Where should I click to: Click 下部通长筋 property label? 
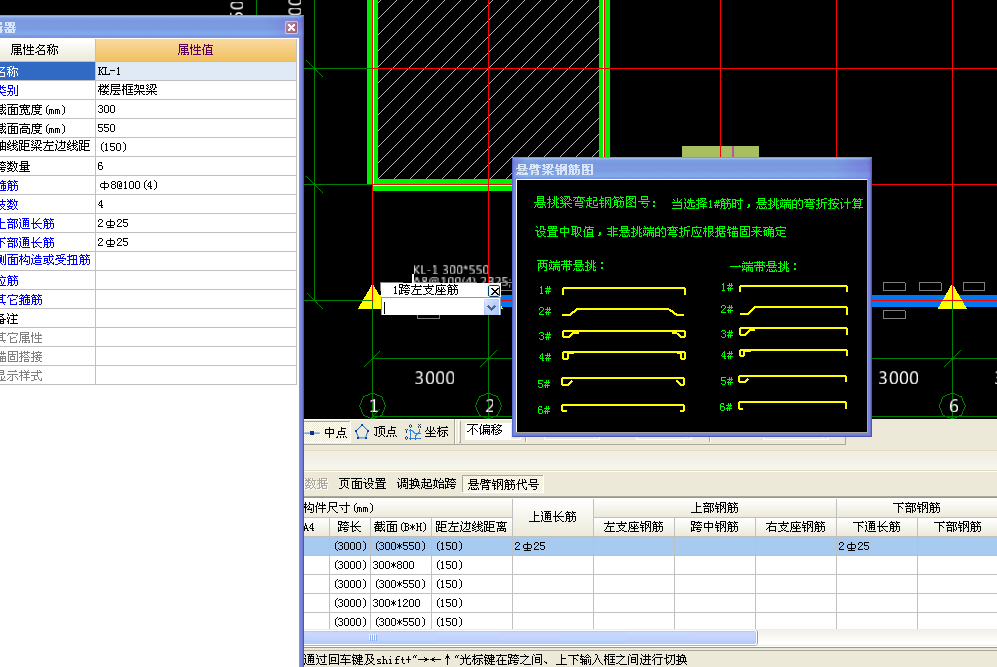tap(27, 243)
